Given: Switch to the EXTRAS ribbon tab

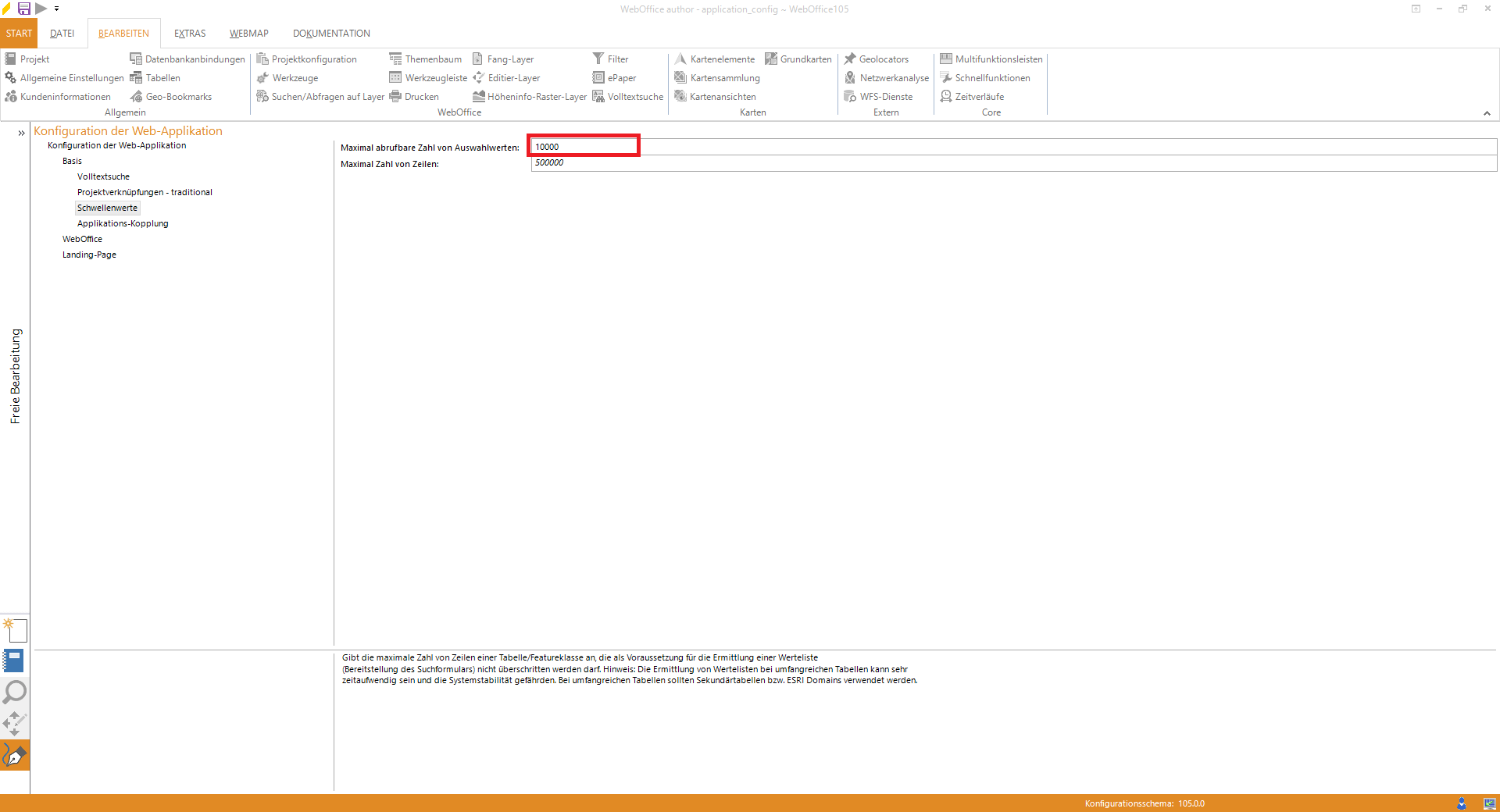Looking at the screenshot, I should coord(190,34).
